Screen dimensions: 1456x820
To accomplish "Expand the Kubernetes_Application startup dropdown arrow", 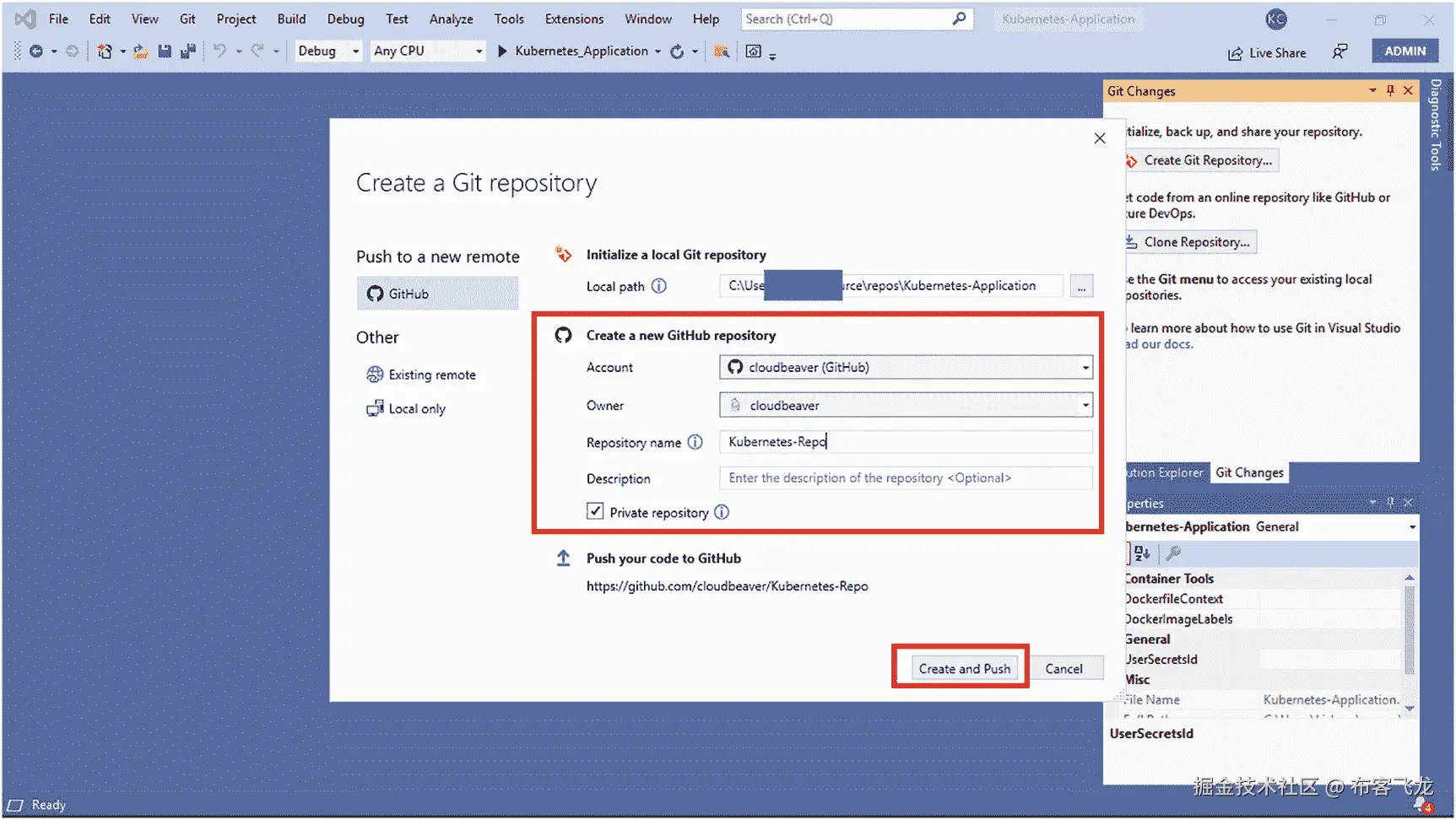I will (x=658, y=51).
